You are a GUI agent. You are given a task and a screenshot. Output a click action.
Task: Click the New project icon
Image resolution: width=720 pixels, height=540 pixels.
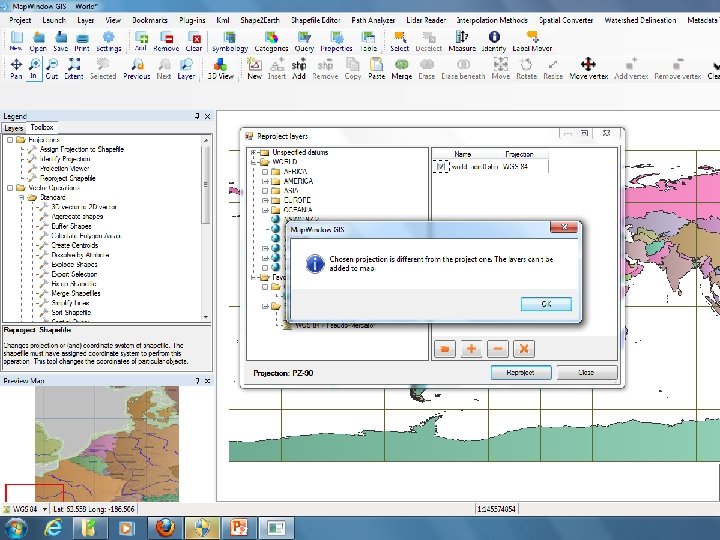coord(16,41)
